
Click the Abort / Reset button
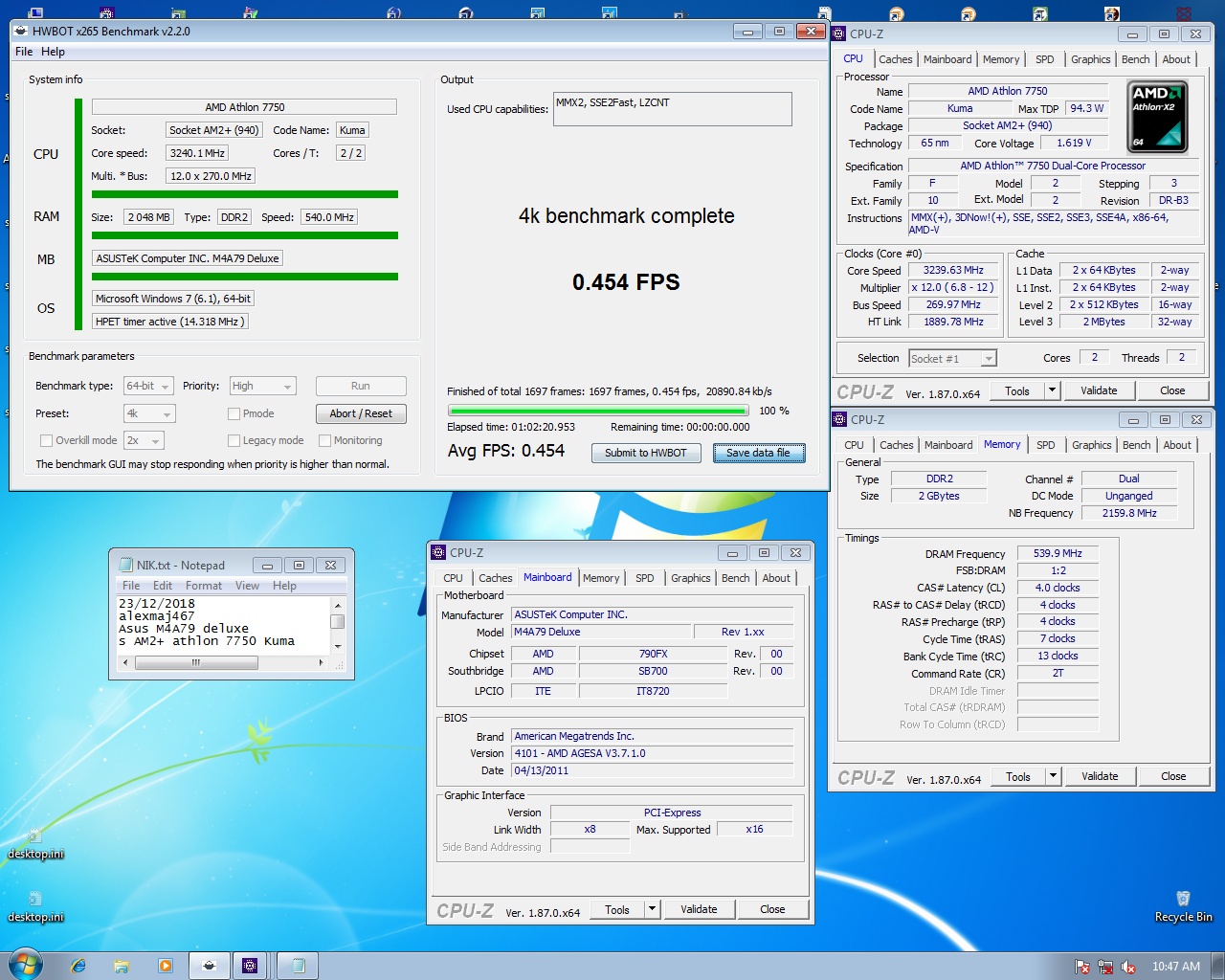[x=361, y=413]
